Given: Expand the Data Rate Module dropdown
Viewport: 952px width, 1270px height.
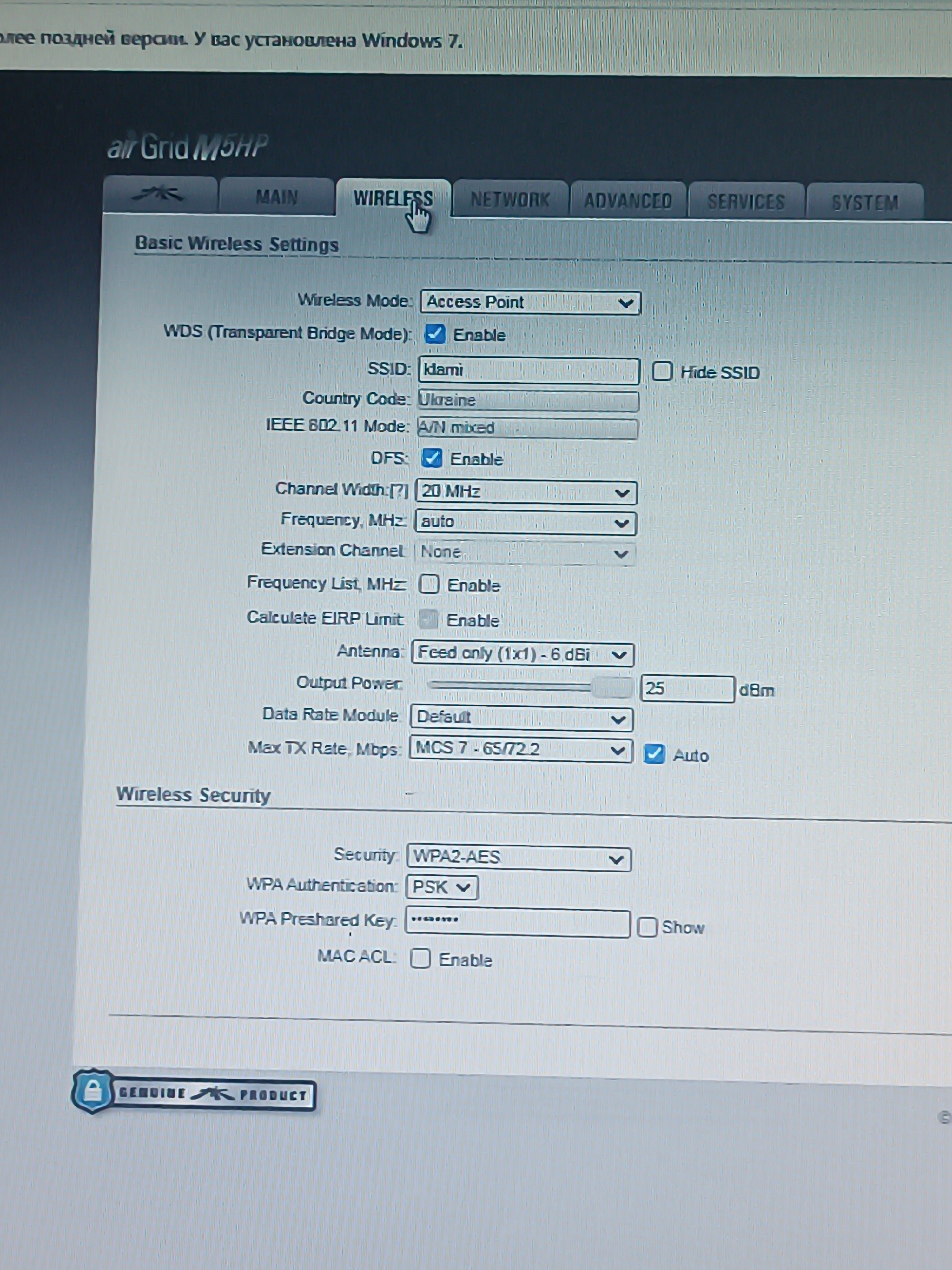Looking at the screenshot, I should coord(522,718).
